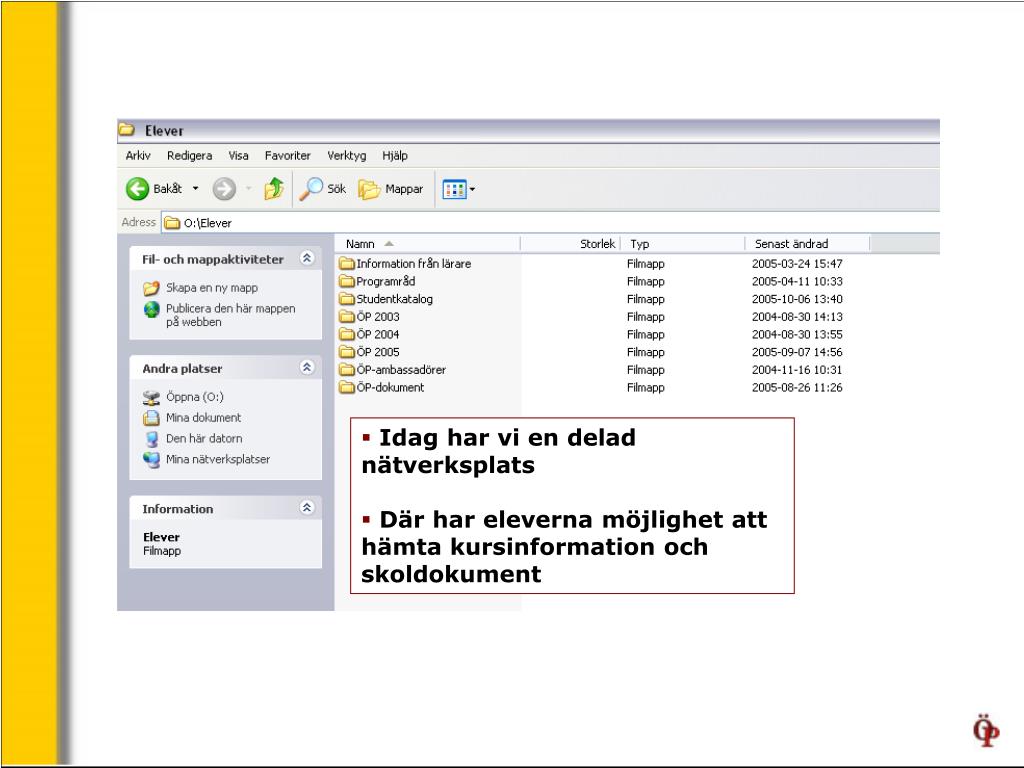
Task: Click Publicera den här mappen på webben
Action: click(x=231, y=315)
